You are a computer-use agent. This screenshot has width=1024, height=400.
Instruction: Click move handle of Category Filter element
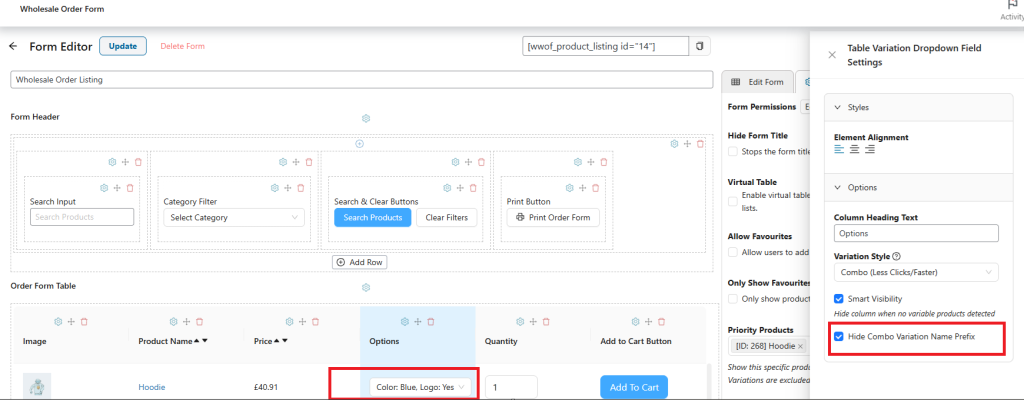click(x=287, y=188)
